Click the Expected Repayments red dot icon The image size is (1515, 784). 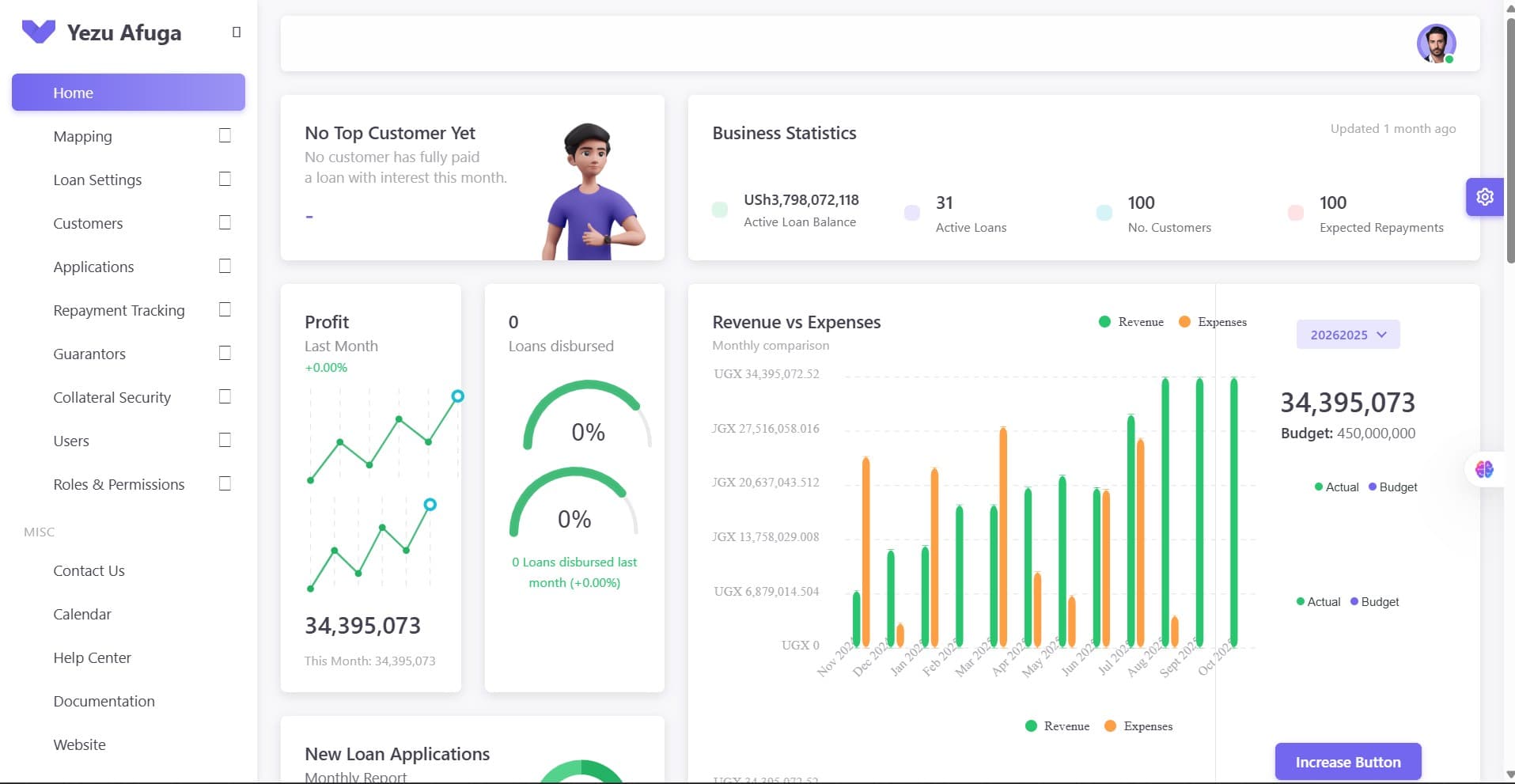tap(1296, 213)
